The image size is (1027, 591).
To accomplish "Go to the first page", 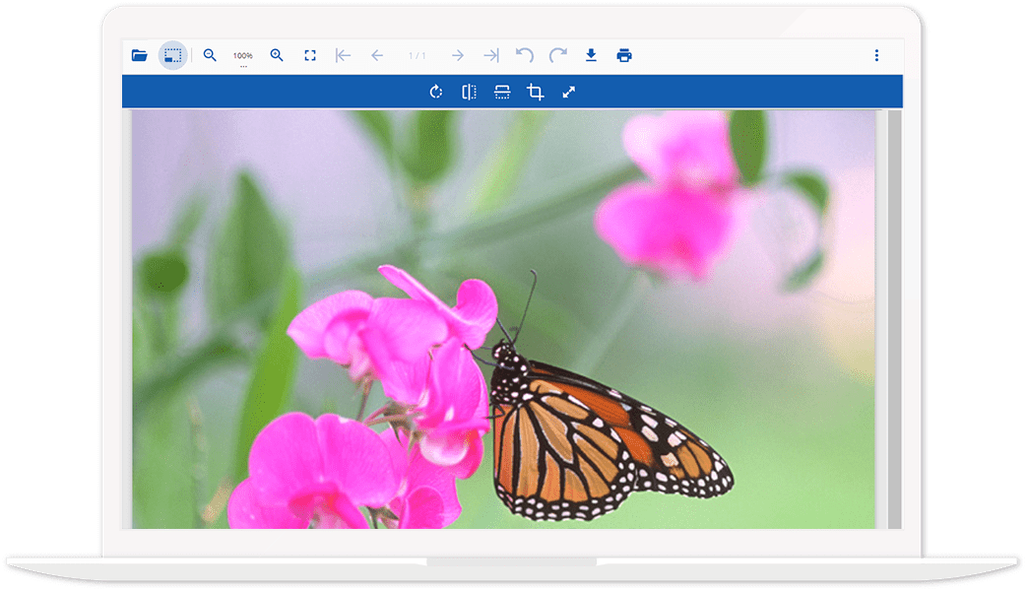I will [343, 56].
